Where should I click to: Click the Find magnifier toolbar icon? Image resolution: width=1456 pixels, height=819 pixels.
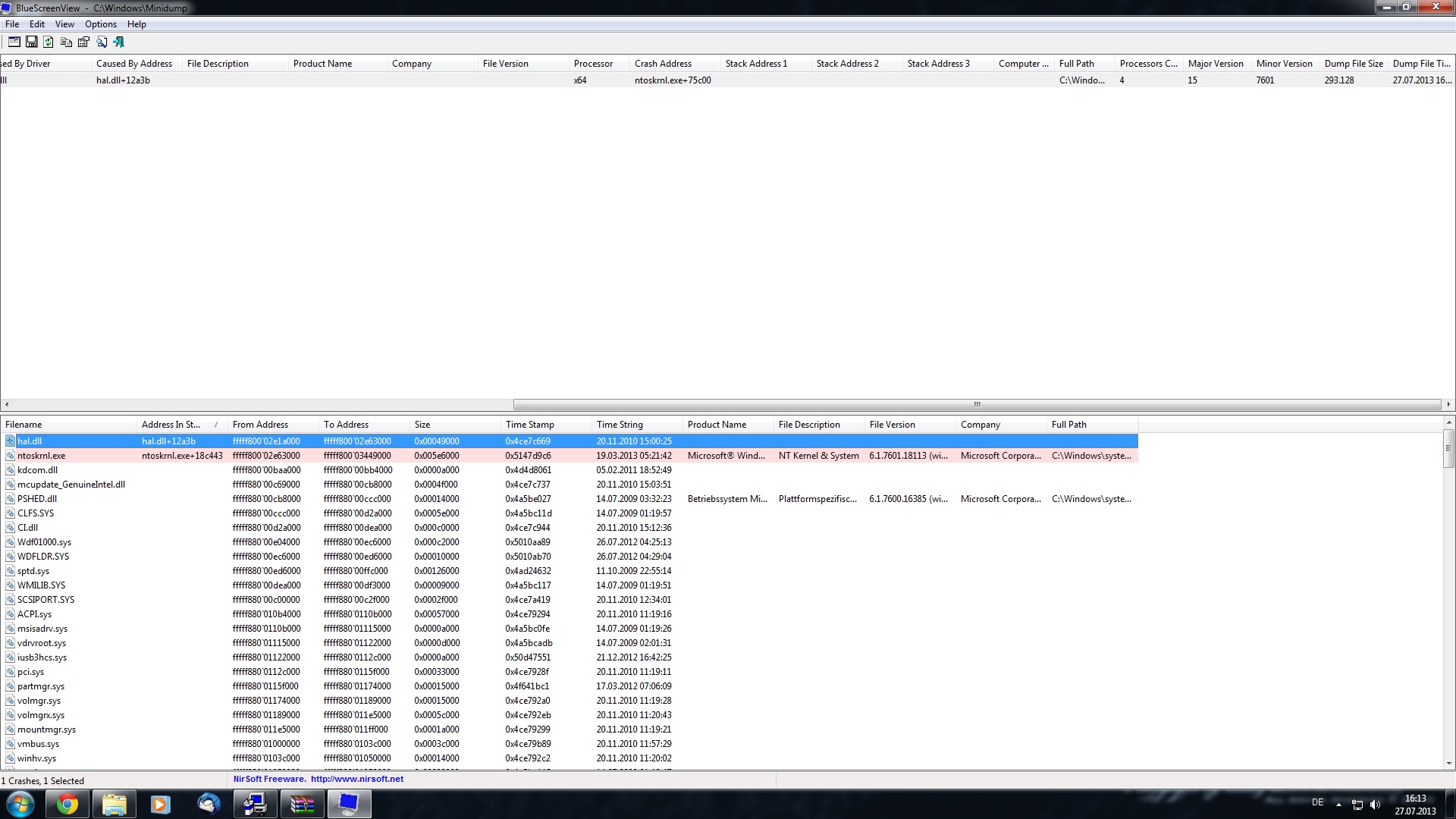coord(101,42)
